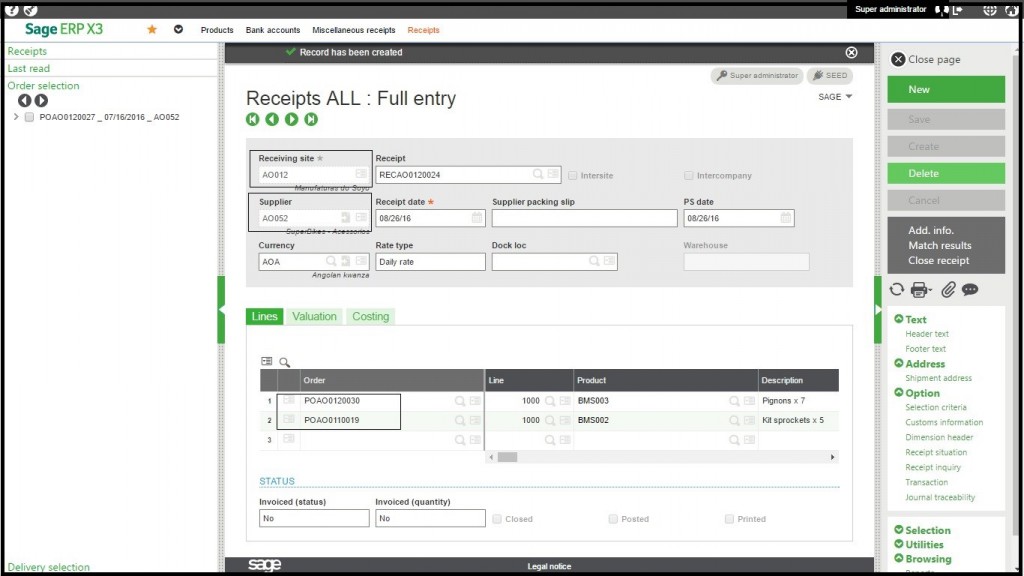Open the Products breadcrumb menu
The image size is (1024, 576).
click(x=217, y=30)
